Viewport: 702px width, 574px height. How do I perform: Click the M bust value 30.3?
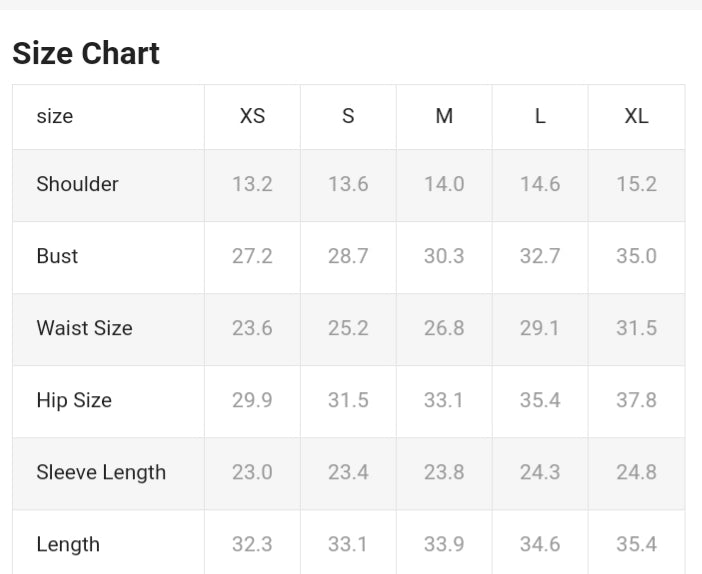coord(444,256)
